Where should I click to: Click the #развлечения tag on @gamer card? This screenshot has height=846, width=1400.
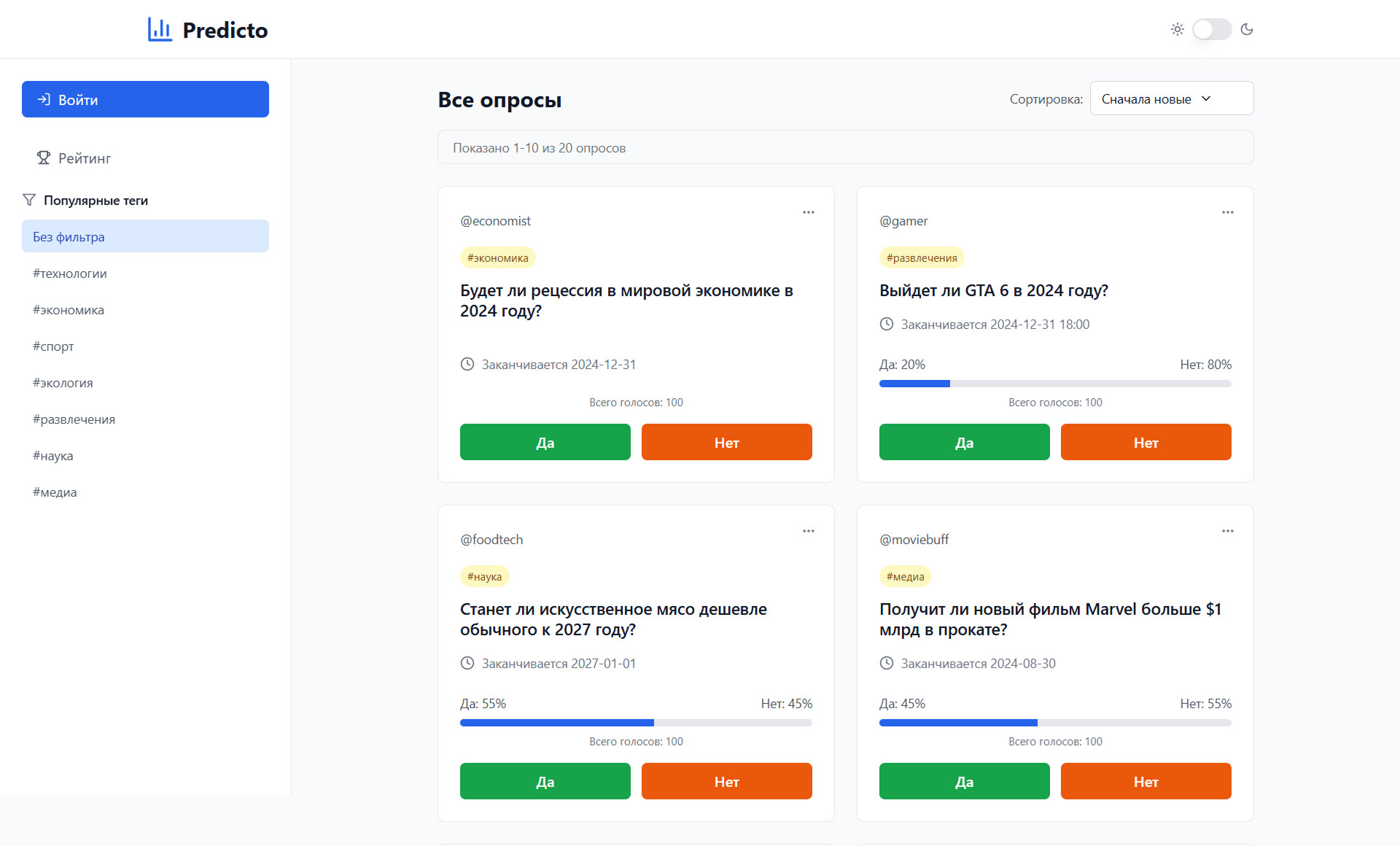click(x=922, y=257)
